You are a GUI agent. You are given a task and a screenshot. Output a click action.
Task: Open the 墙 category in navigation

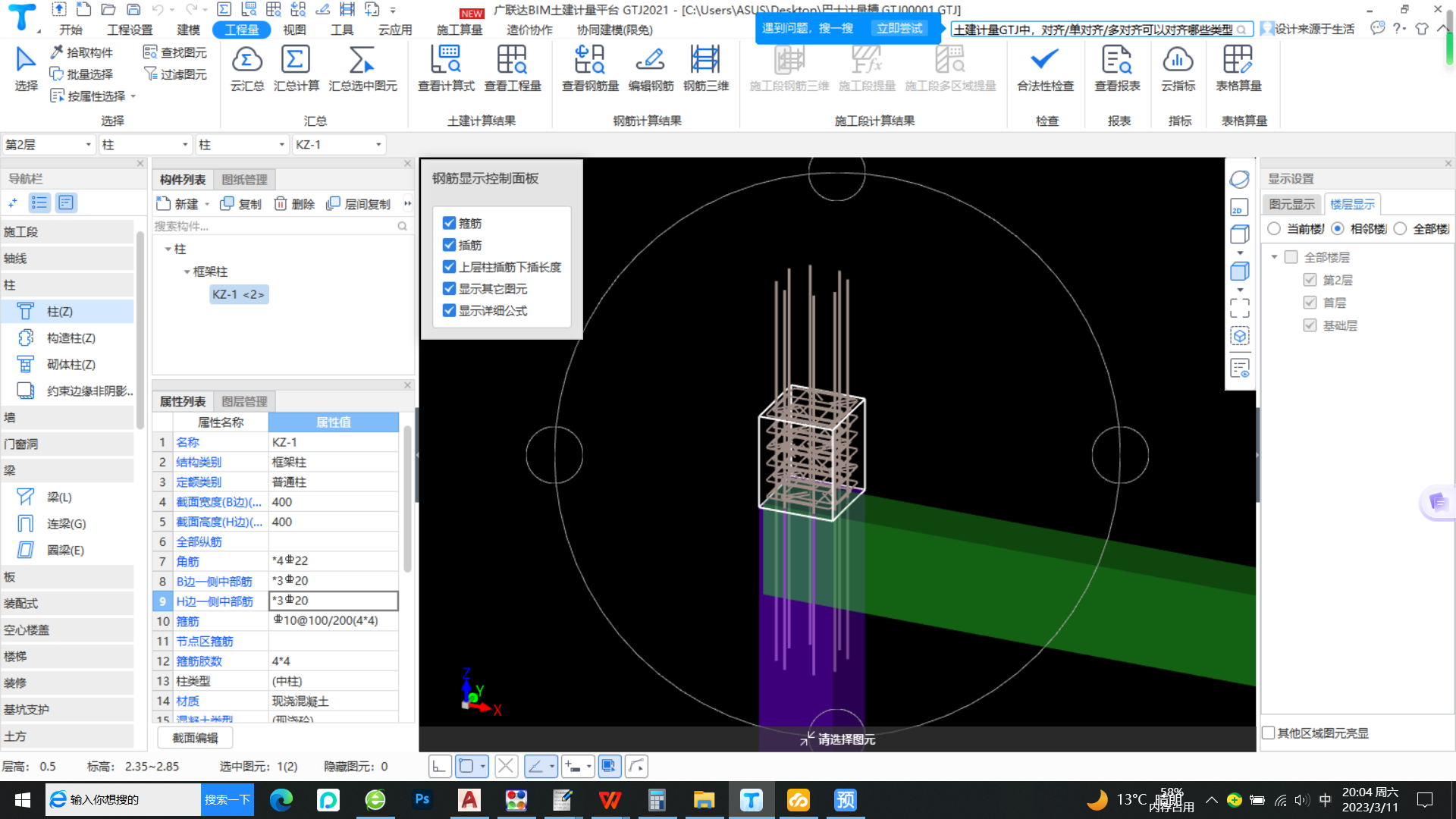pos(67,418)
